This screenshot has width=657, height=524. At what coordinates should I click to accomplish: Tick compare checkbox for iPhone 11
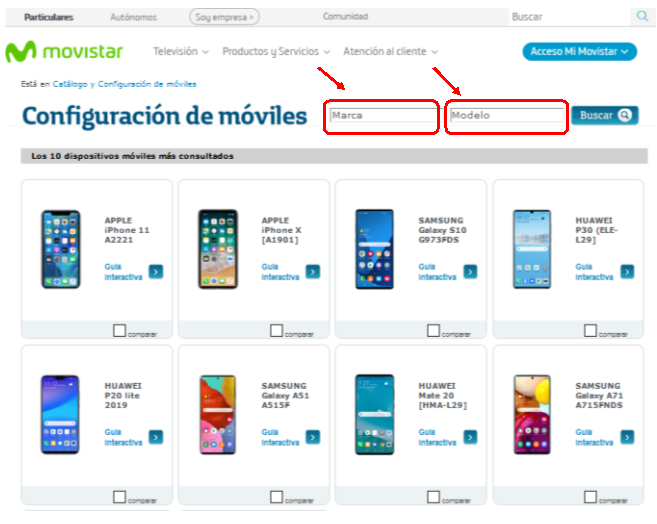coord(120,331)
